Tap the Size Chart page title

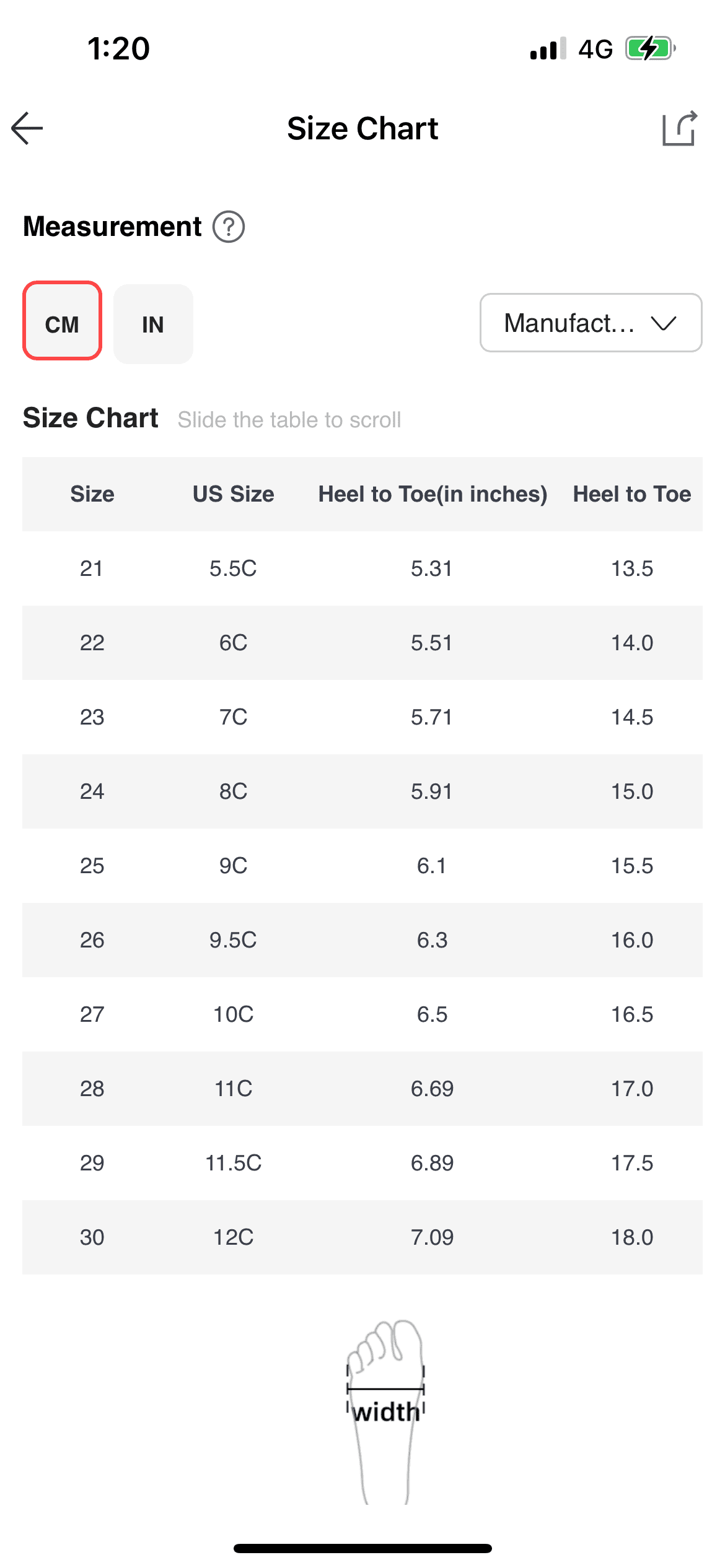(x=362, y=128)
